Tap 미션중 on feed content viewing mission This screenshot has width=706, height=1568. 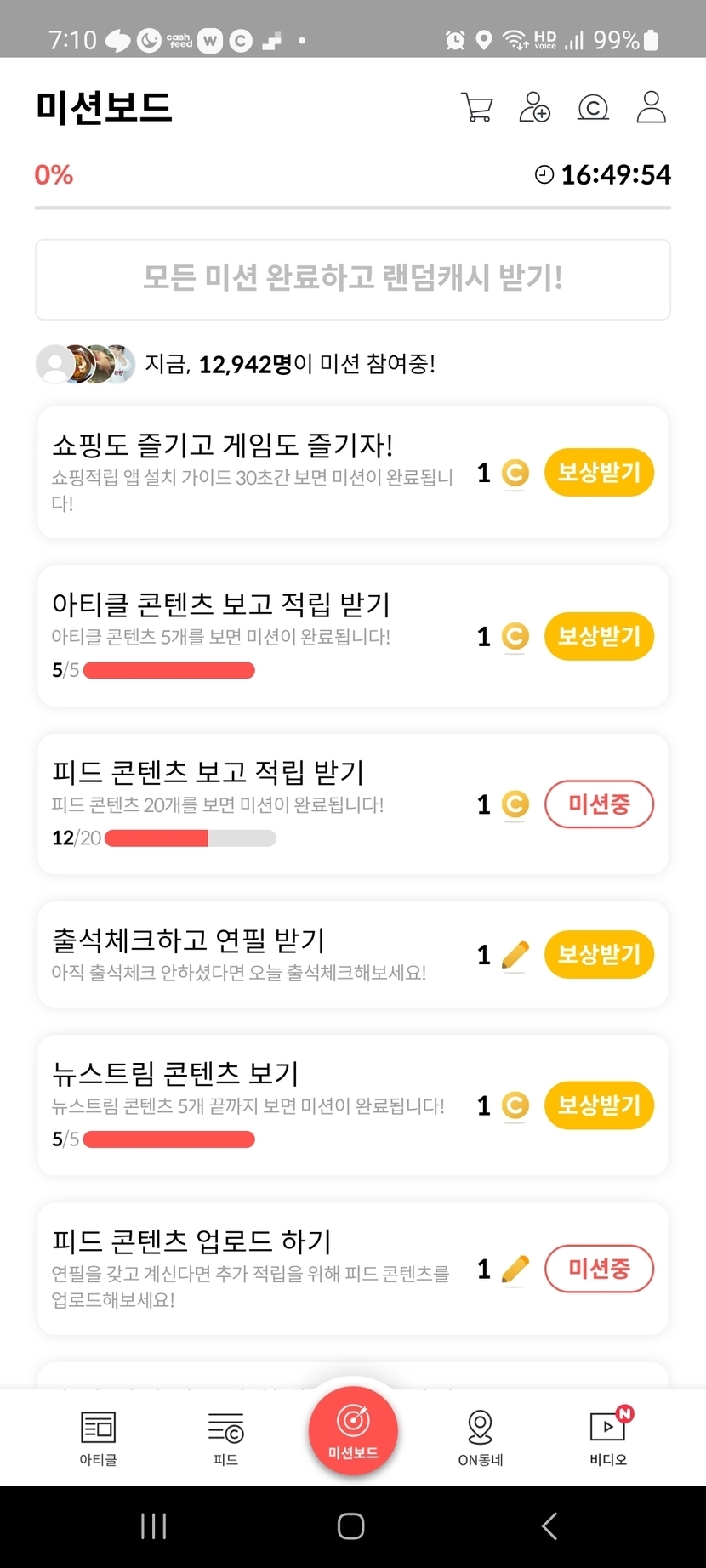[x=599, y=804]
